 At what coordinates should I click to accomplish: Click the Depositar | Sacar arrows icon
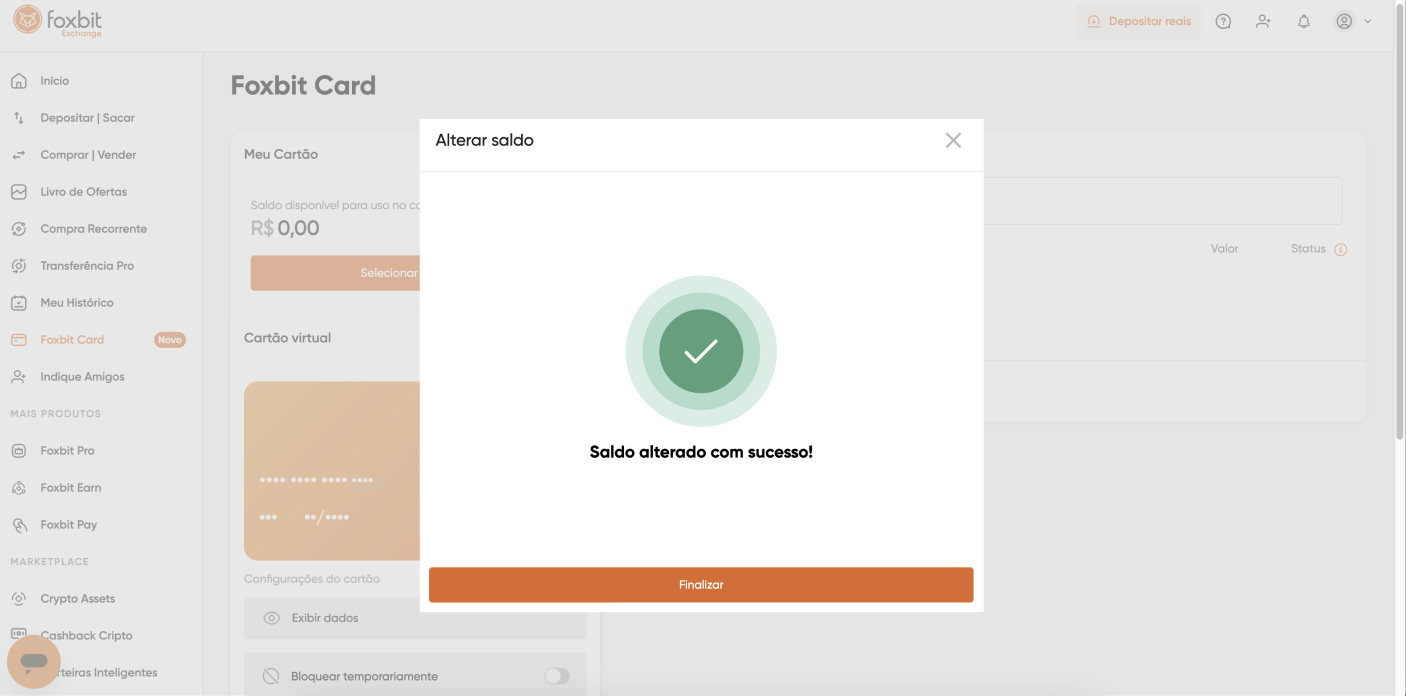pyautogui.click(x=18, y=118)
